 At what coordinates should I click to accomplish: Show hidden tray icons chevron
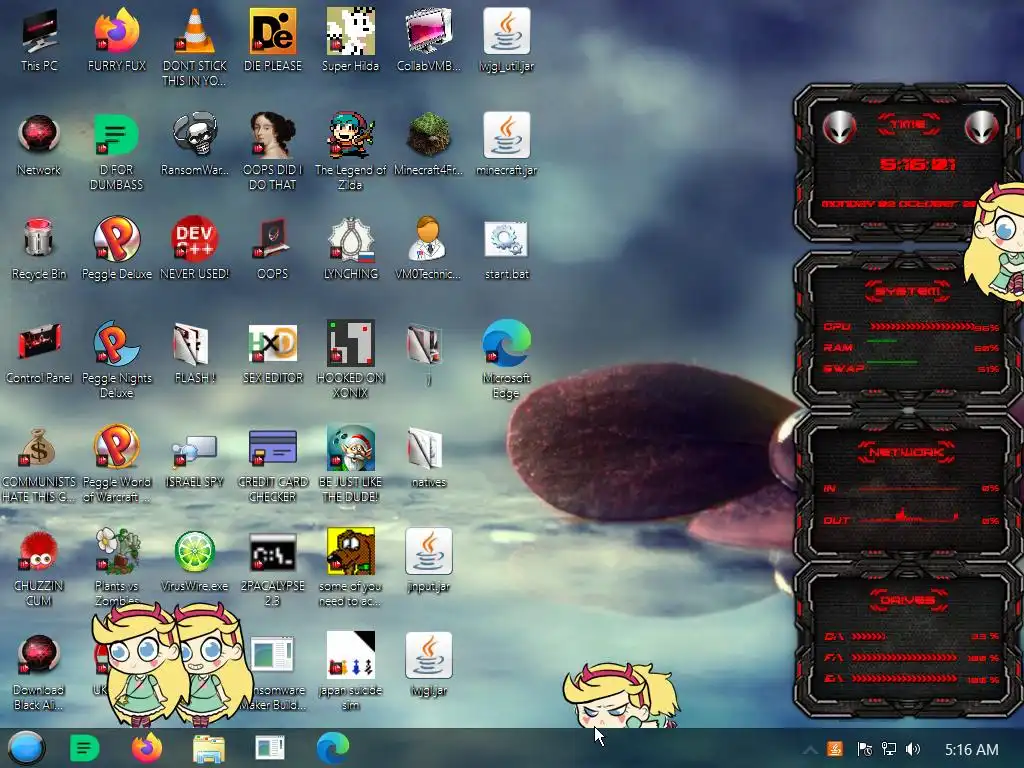tap(810, 749)
